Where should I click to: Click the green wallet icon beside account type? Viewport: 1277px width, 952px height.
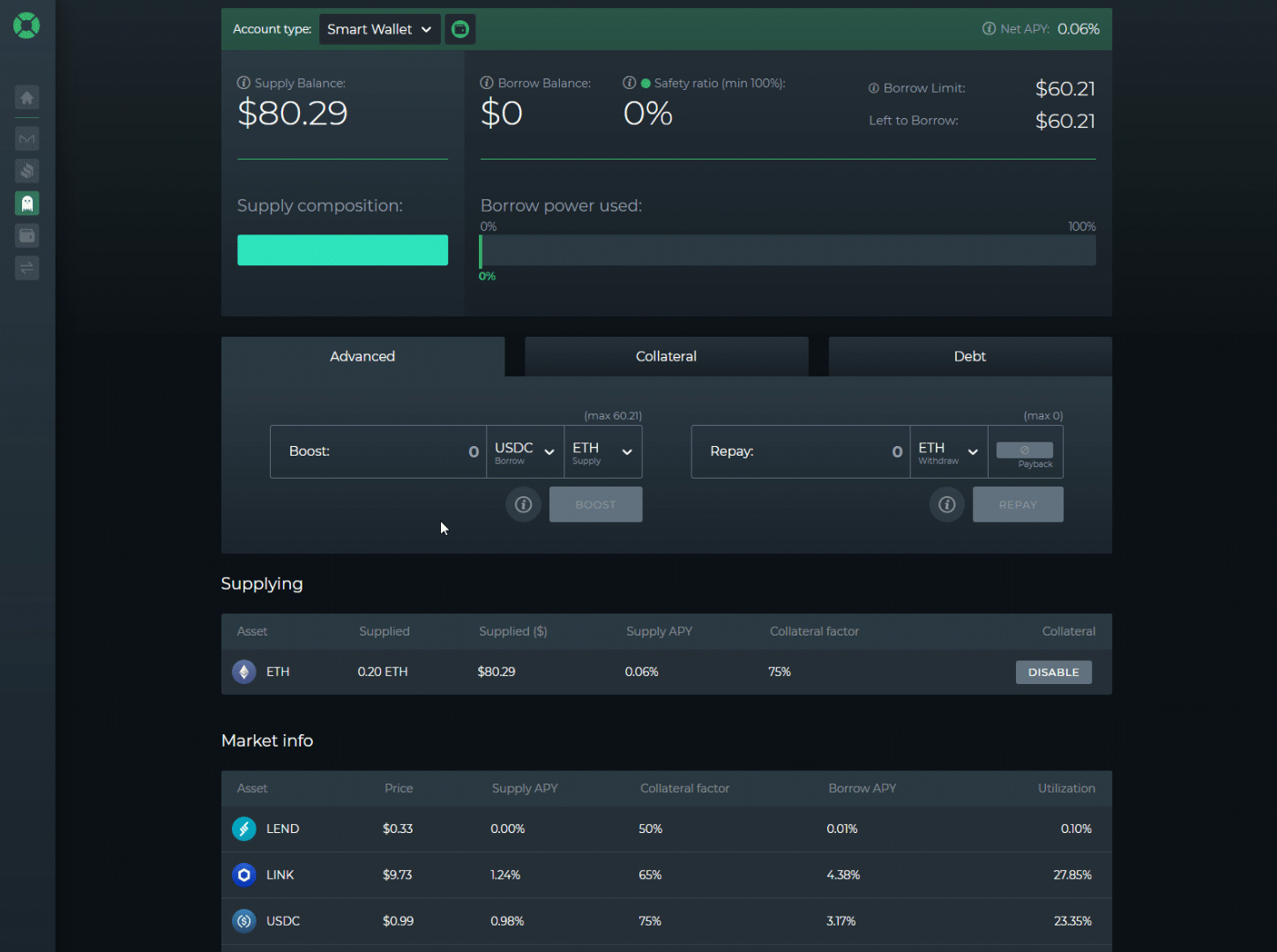click(x=460, y=29)
